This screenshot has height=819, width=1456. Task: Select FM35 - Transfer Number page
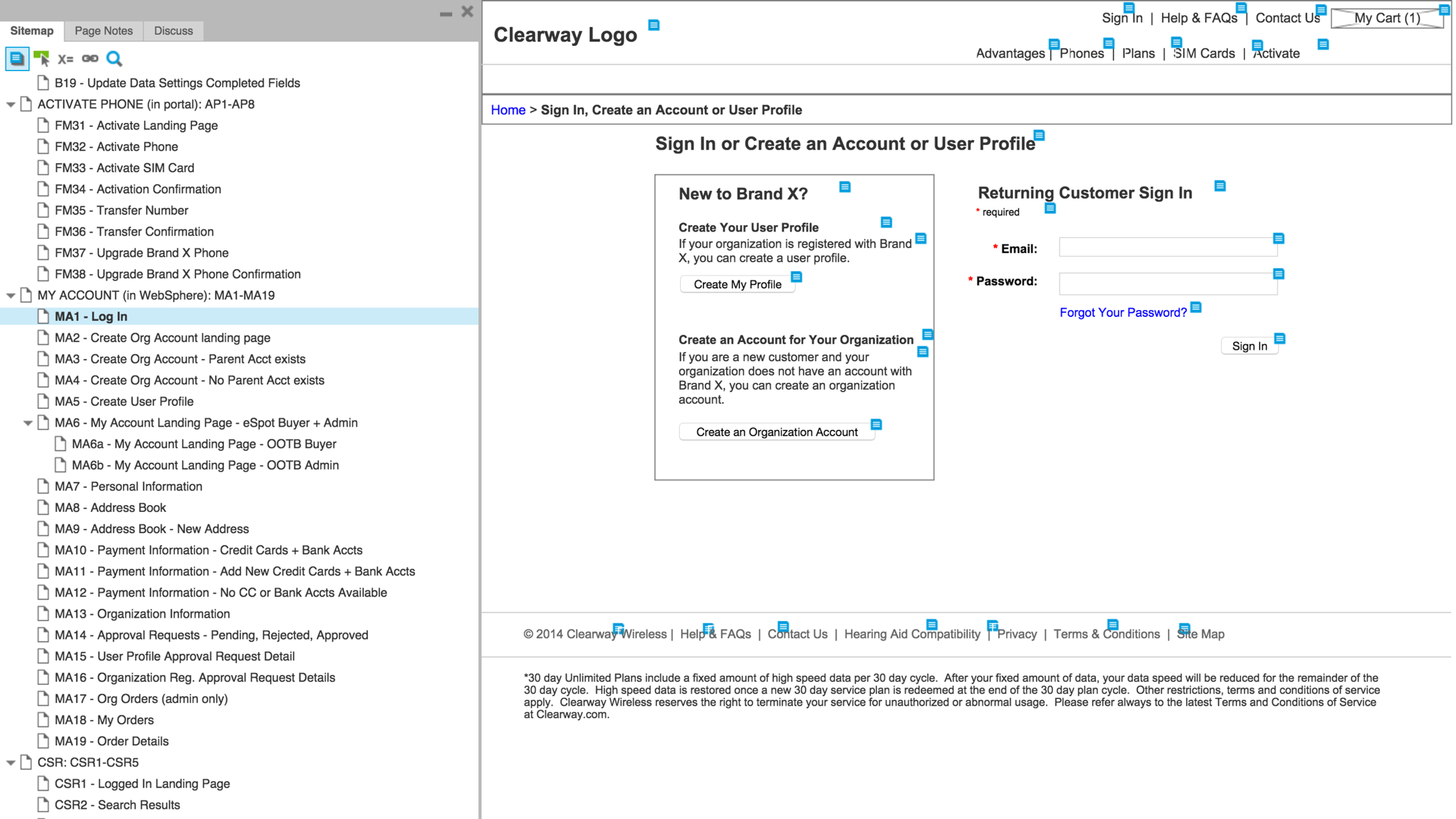click(121, 211)
